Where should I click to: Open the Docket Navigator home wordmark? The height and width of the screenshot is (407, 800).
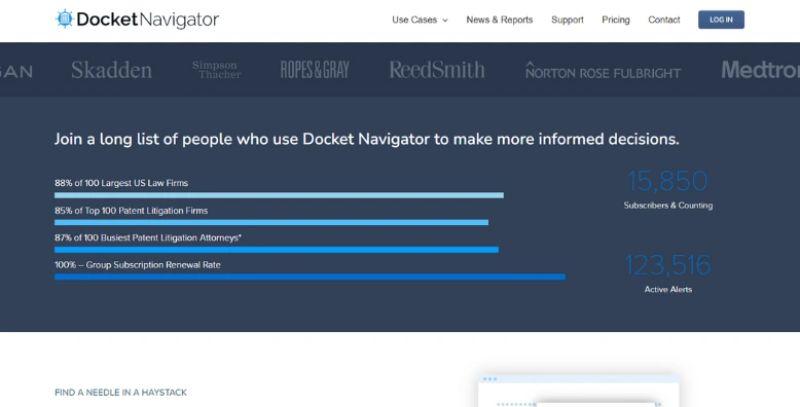[147, 19]
